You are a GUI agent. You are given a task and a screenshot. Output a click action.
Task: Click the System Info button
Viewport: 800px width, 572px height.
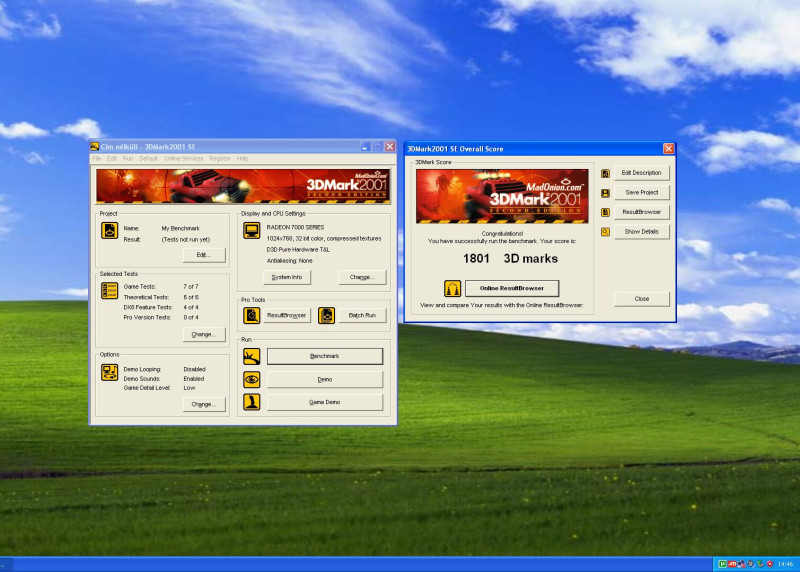[287, 277]
